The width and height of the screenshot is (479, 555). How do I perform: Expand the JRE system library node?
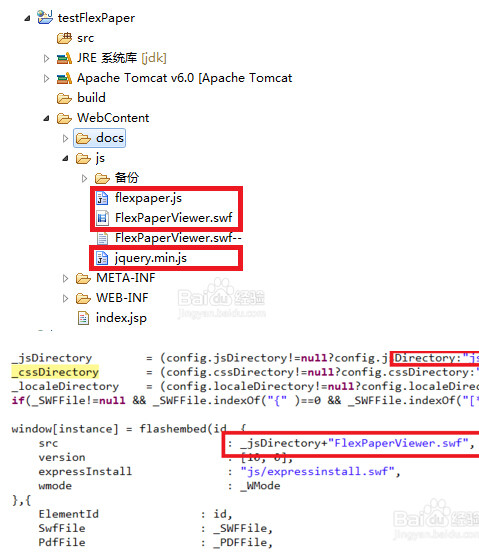click(x=46, y=58)
